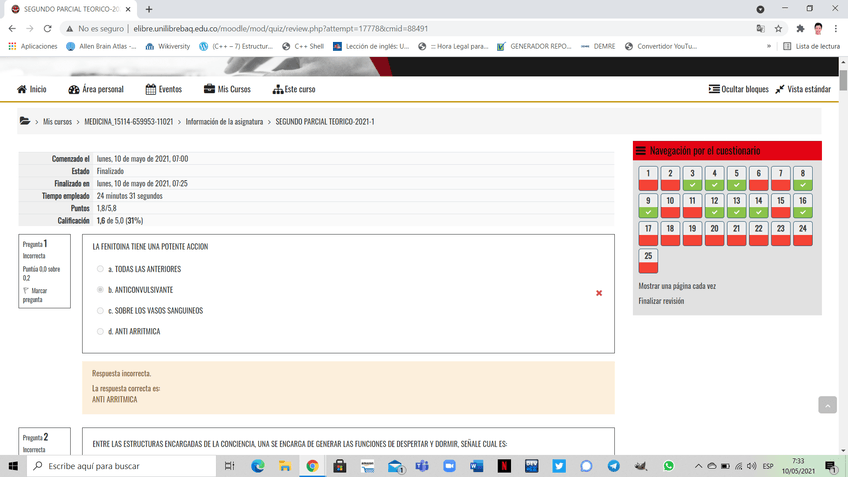This screenshot has height=477, width=848.
Task: Select option a. TODAS LAS ANTERIORES
Action: point(100,269)
